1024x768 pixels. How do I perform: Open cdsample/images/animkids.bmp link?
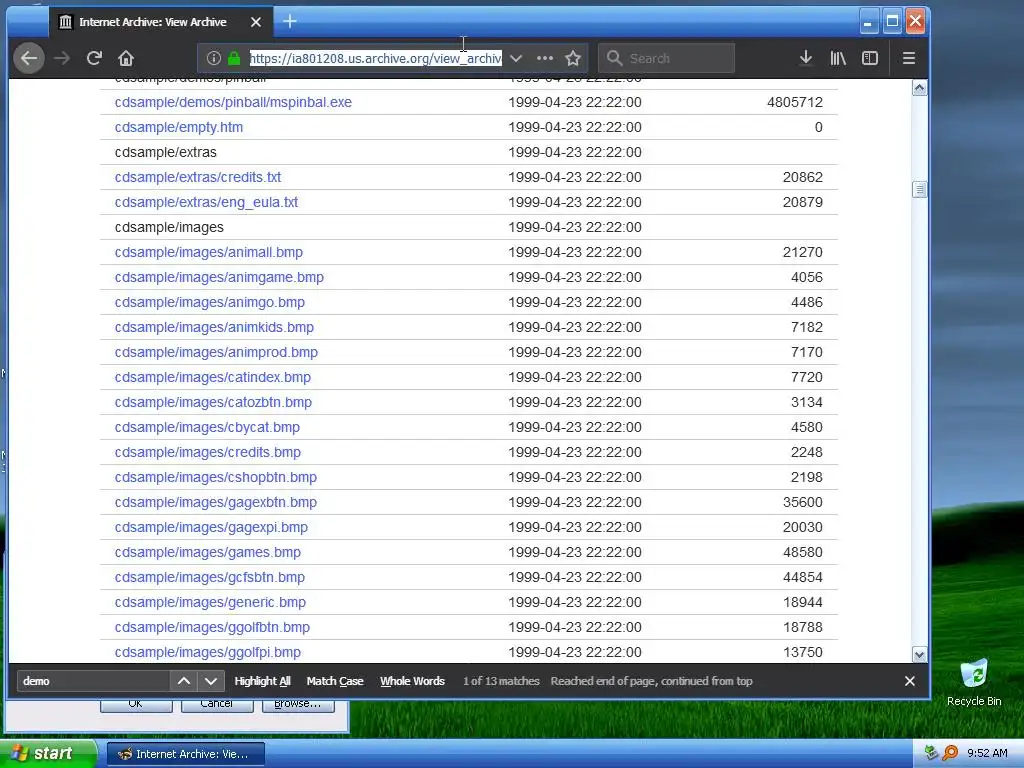pos(214,327)
